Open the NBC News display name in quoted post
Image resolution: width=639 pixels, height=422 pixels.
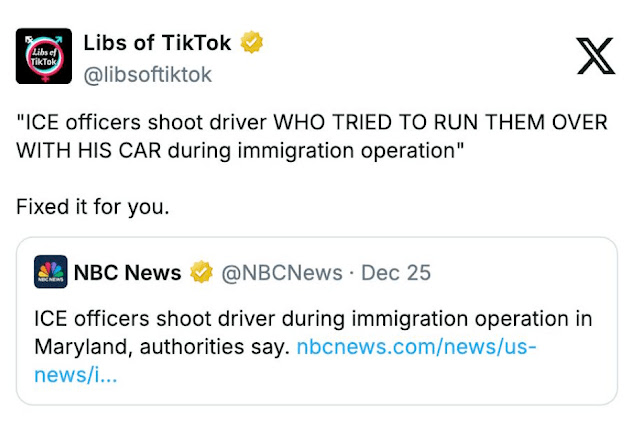[x=128, y=272]
